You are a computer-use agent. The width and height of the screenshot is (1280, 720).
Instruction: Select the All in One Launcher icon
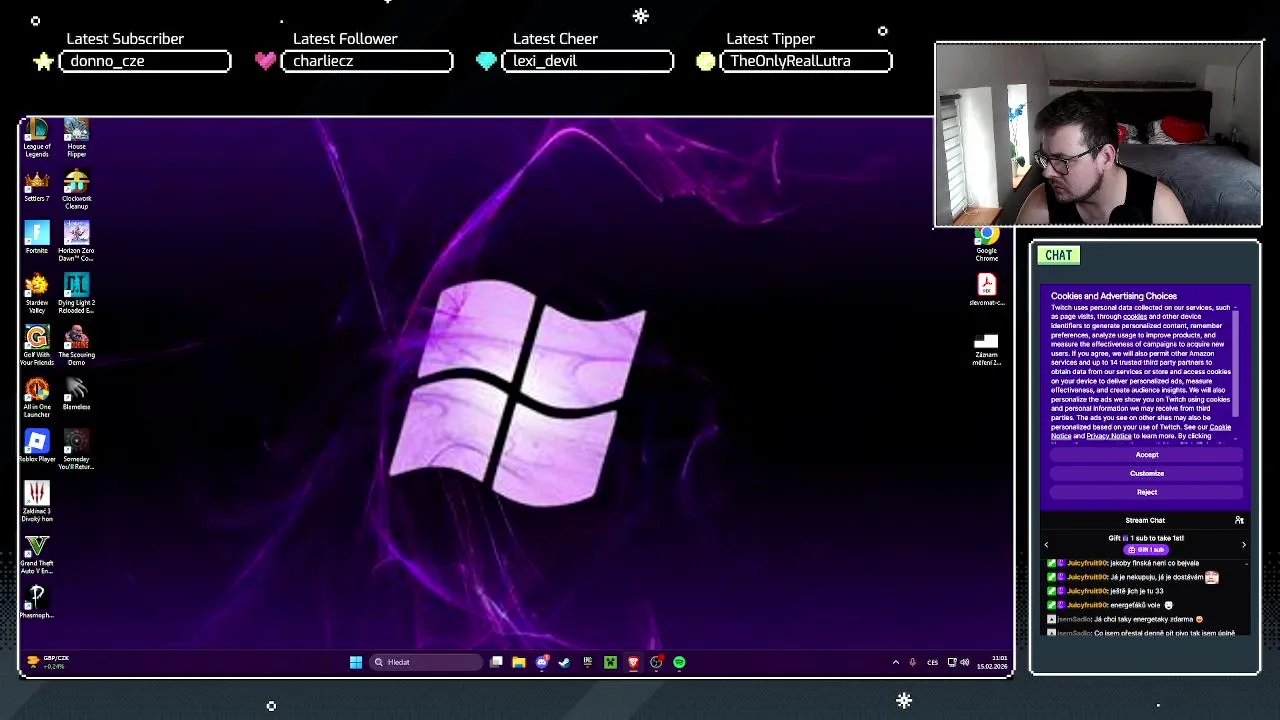click(37, 398)
